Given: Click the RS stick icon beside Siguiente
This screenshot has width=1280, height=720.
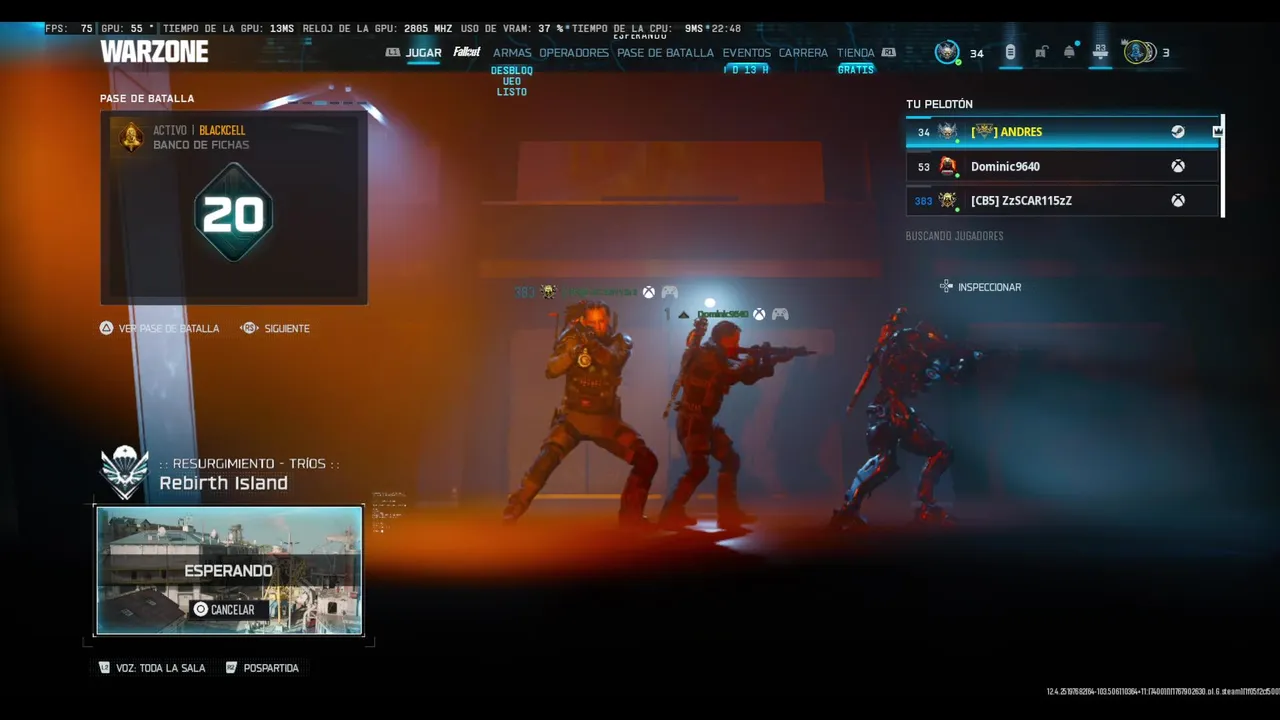Looking at the screenshot, I should [x=250, y=328].
